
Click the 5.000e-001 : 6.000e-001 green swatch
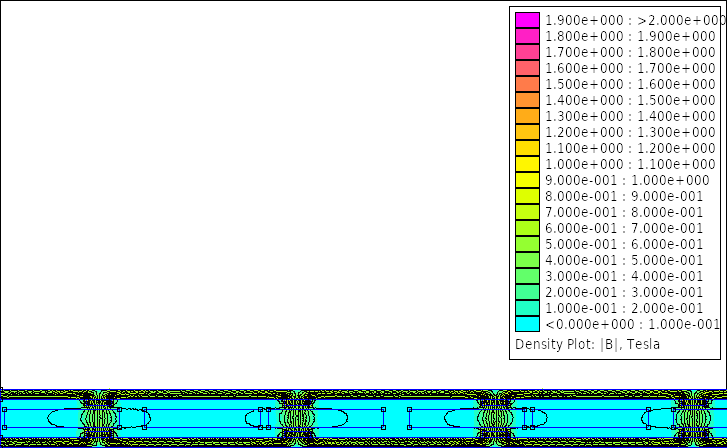(527, 244)
